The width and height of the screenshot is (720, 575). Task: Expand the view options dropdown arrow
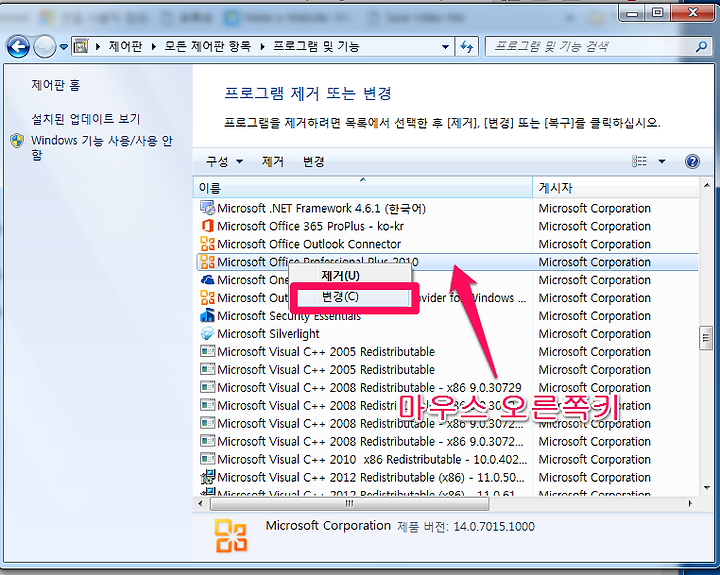[x=662, y=161]
